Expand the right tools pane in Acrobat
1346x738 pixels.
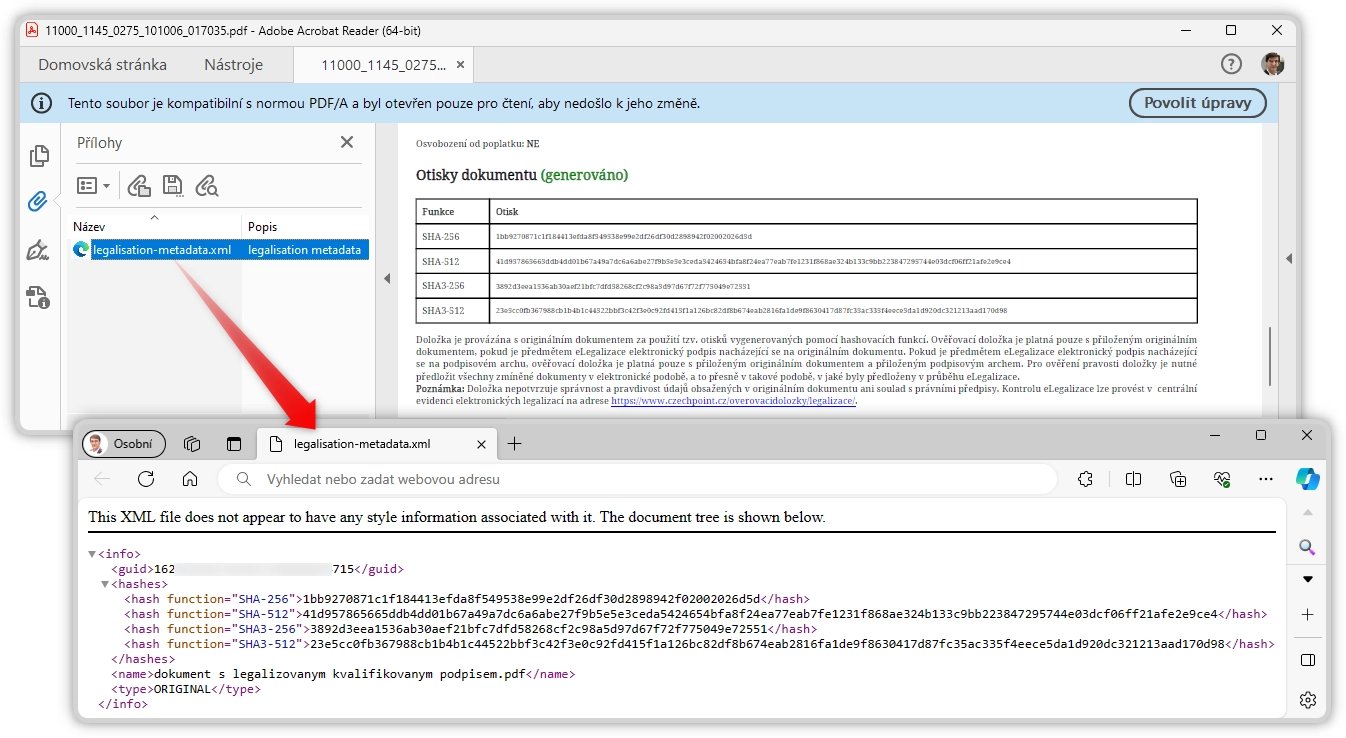[1288, 258]
